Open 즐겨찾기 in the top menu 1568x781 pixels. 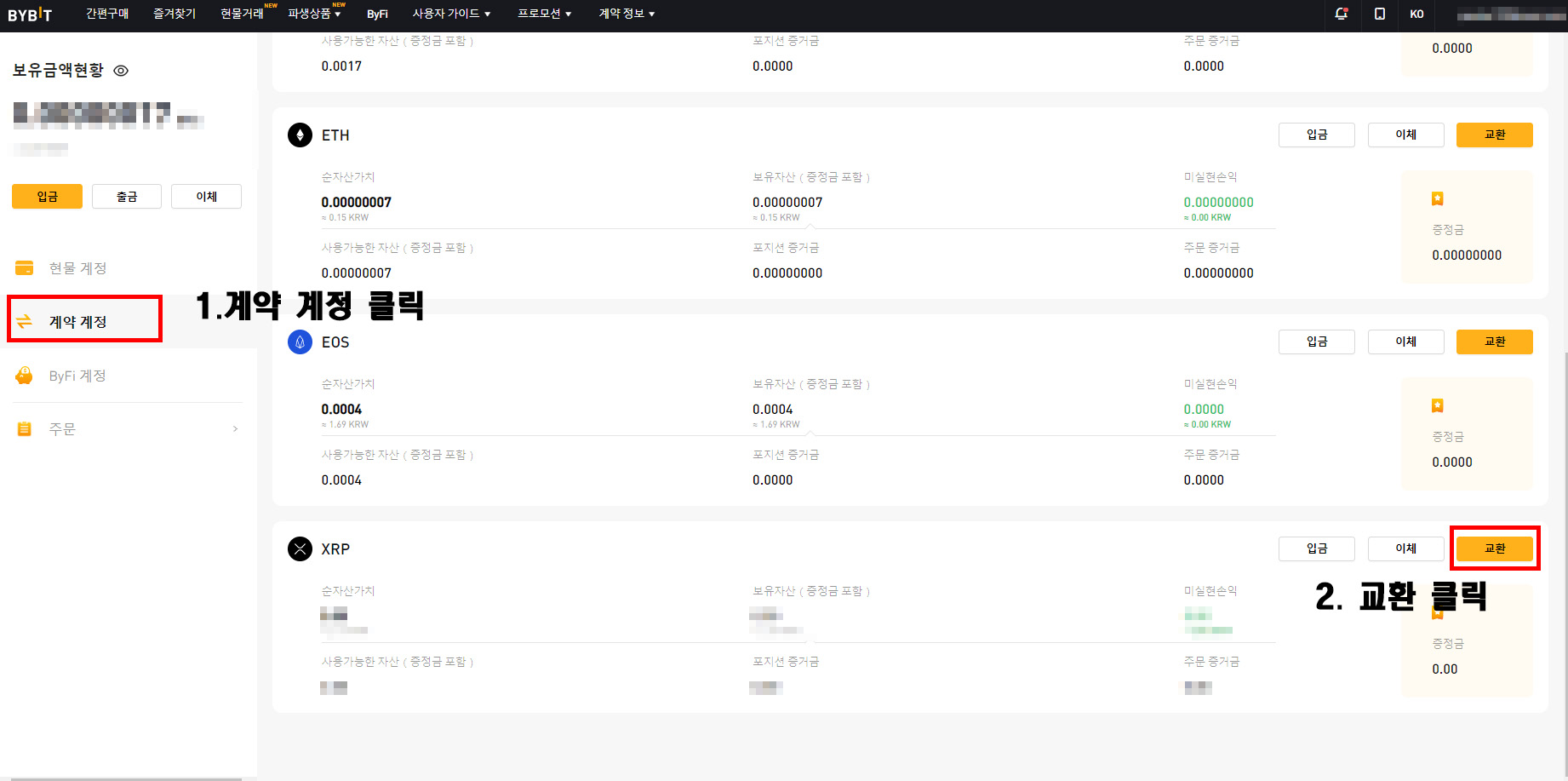[175, 14]
